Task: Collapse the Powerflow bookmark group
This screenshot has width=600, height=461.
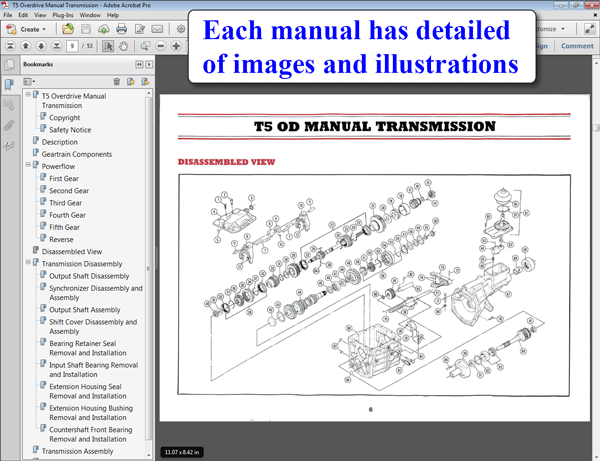Action: 29,167
